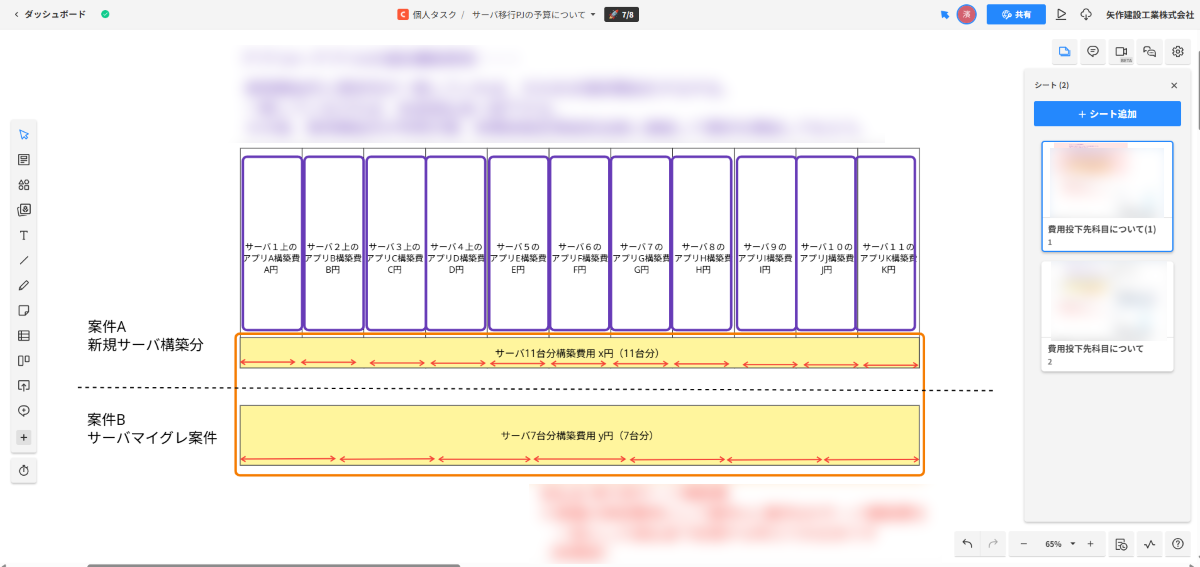This screenshot has height=567, width=1200.
Task: Open the 65% zoom level dropdown
Action: tap(1059, 544)
